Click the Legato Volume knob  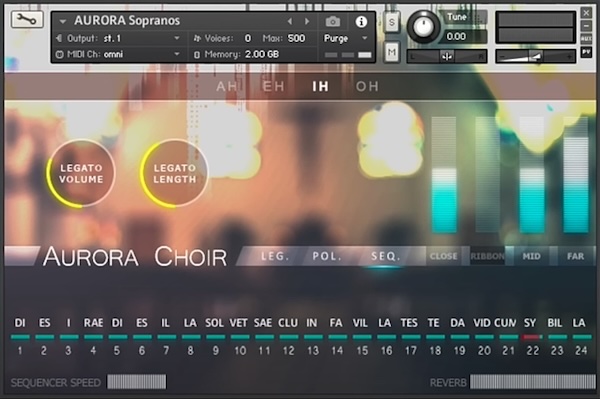tap(81, 174)
